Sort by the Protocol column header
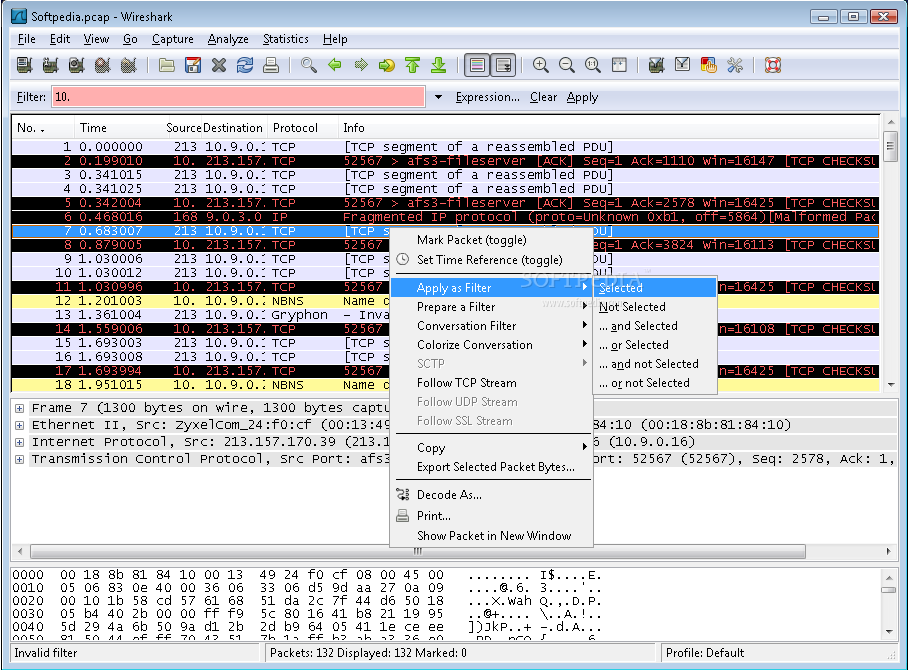The width and height of the screenshot is (911, 670). [x=303, y=128]
